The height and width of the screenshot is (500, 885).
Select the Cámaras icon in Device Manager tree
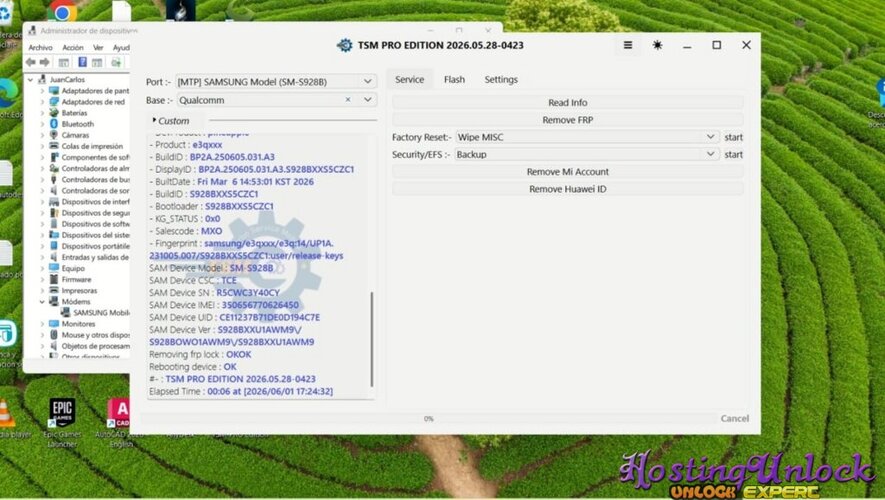pos(54,135)
